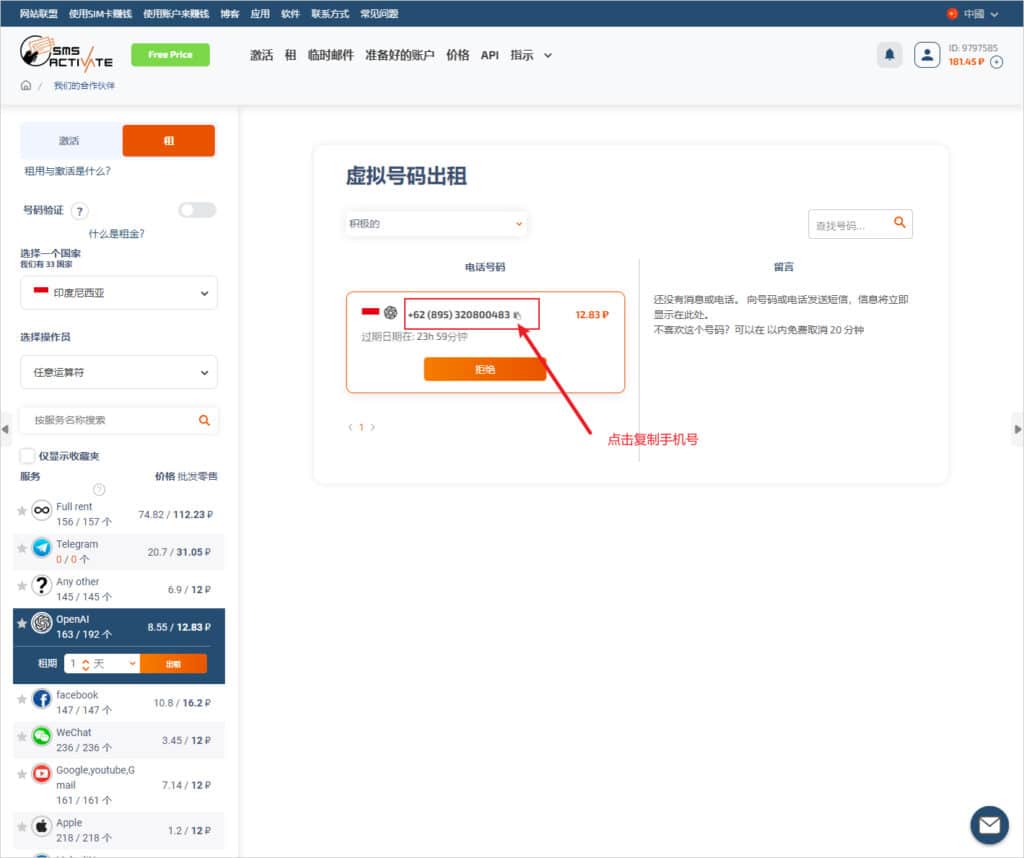
Task: Click the service search magnifier icon
Action: 204,420
